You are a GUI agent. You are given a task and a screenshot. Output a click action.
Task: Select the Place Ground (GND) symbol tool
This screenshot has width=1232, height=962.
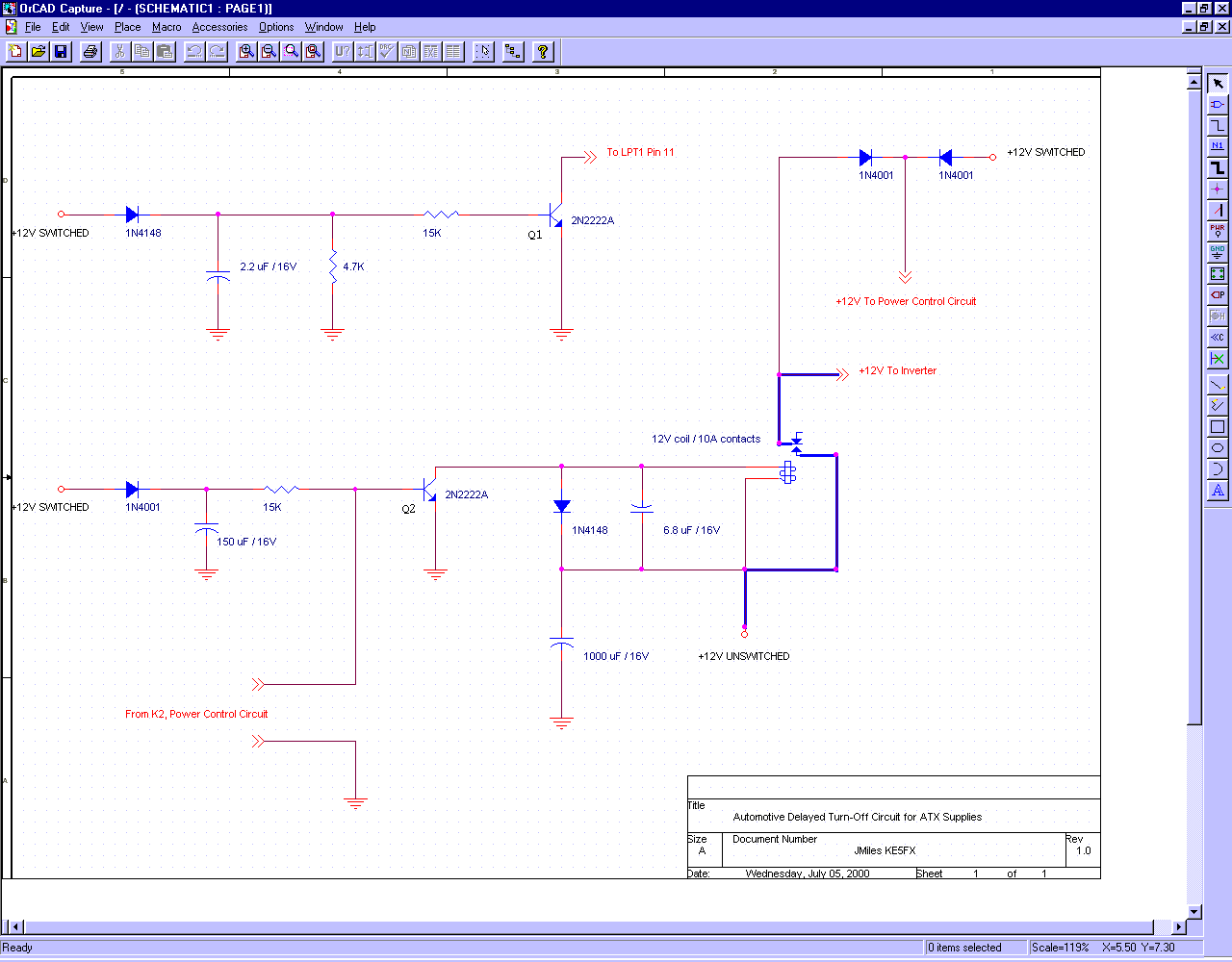click(1218, 252)
